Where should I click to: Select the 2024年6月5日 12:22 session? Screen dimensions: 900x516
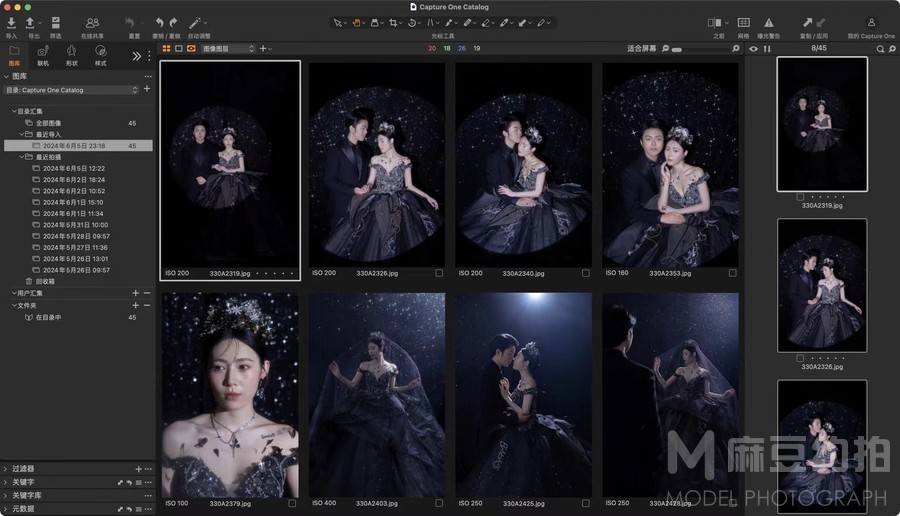point(74,168)
